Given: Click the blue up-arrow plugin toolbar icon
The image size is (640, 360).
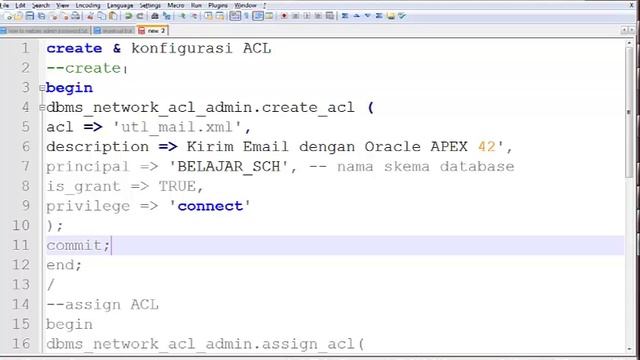Looking at the screenshot, I should pos(356,16).
